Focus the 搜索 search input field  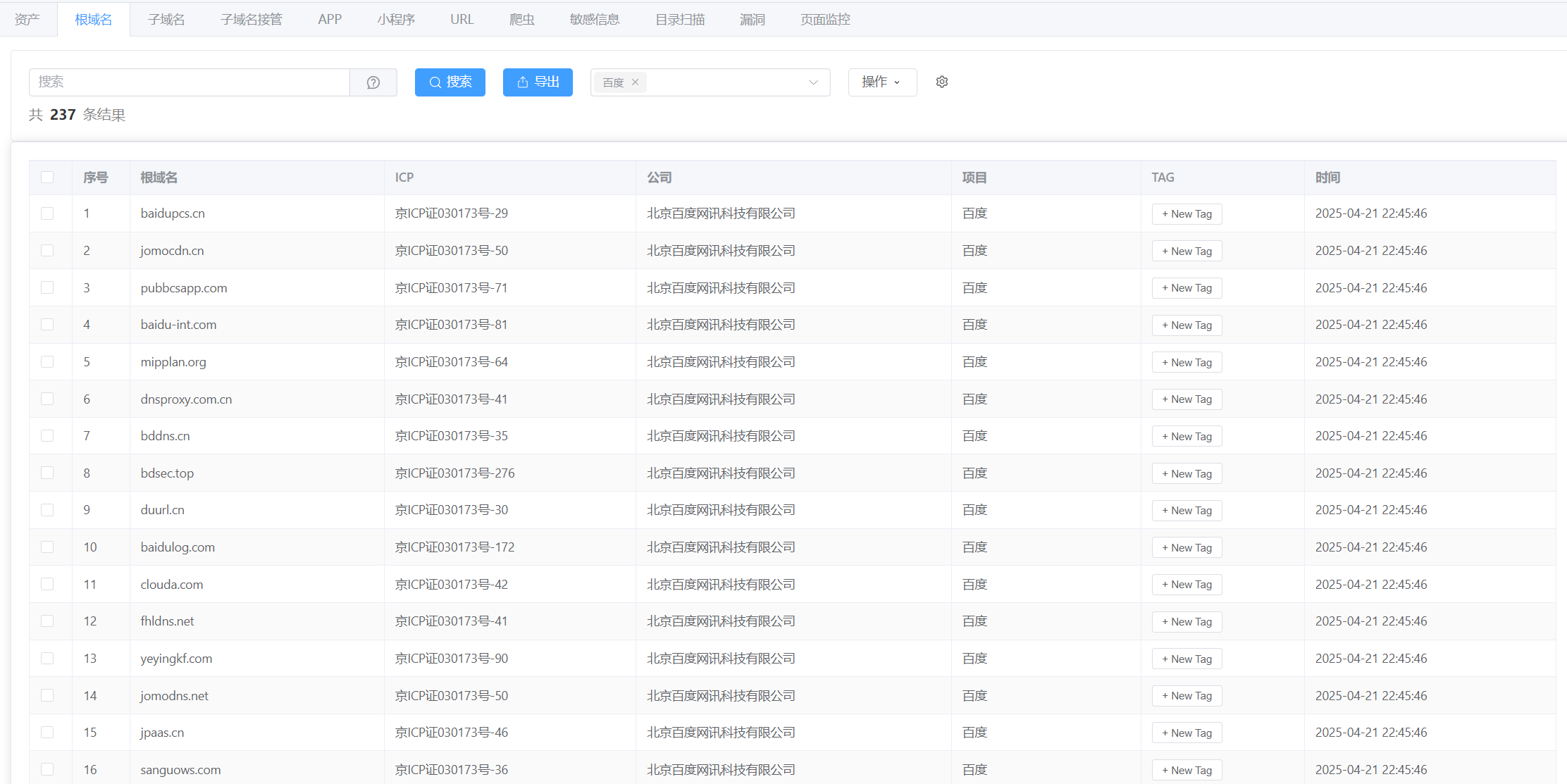pyautogui.click(x=190, y=82)
